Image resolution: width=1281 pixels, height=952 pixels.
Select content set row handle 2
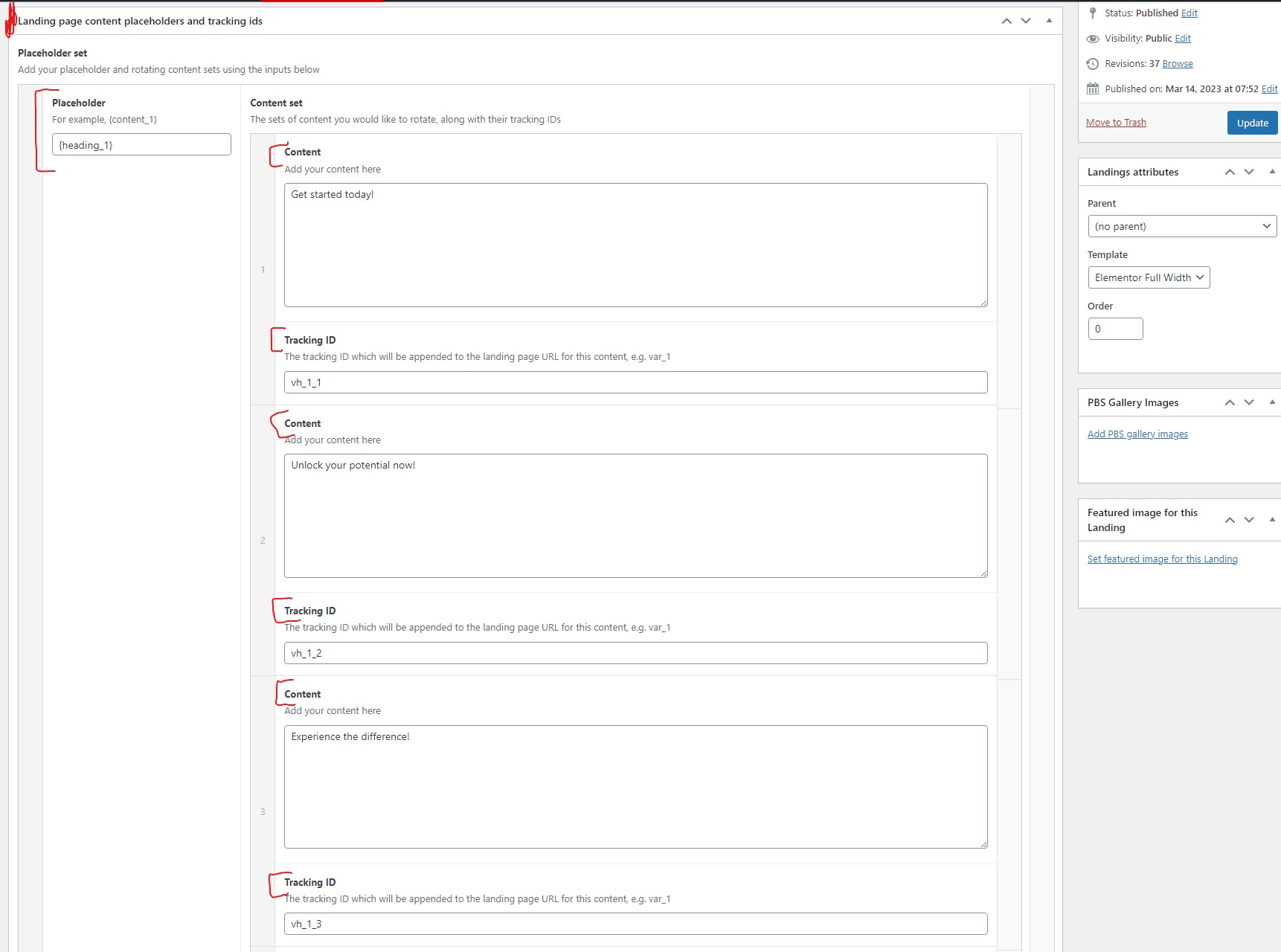pos(263,540)
